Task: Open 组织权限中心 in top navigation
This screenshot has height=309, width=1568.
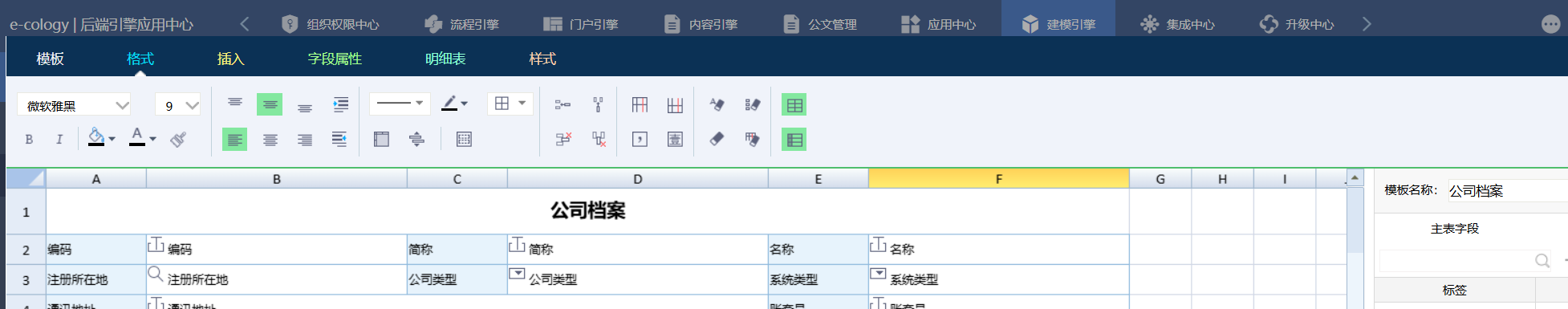Action: (x=330, y=24)
